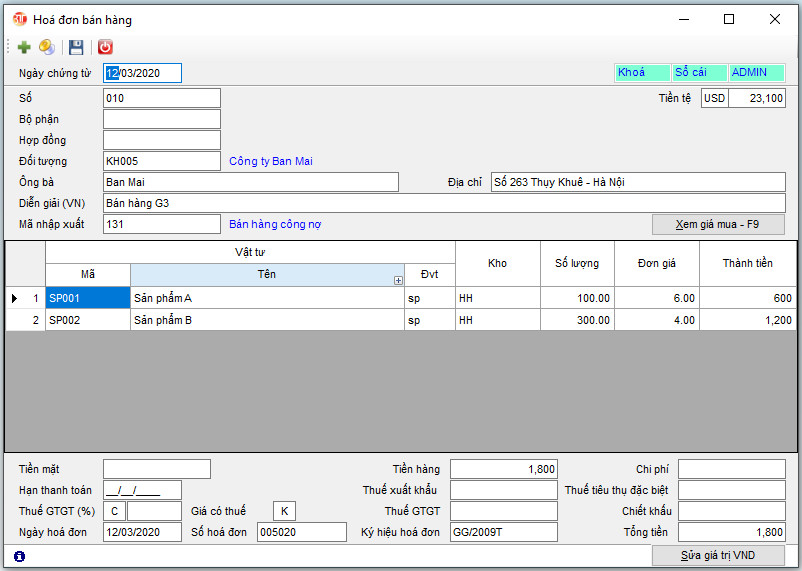Toggle the Giá có thuế K box
Image resolution: width=802 pixels, height=571 pixels.
(x=284, y=511)
